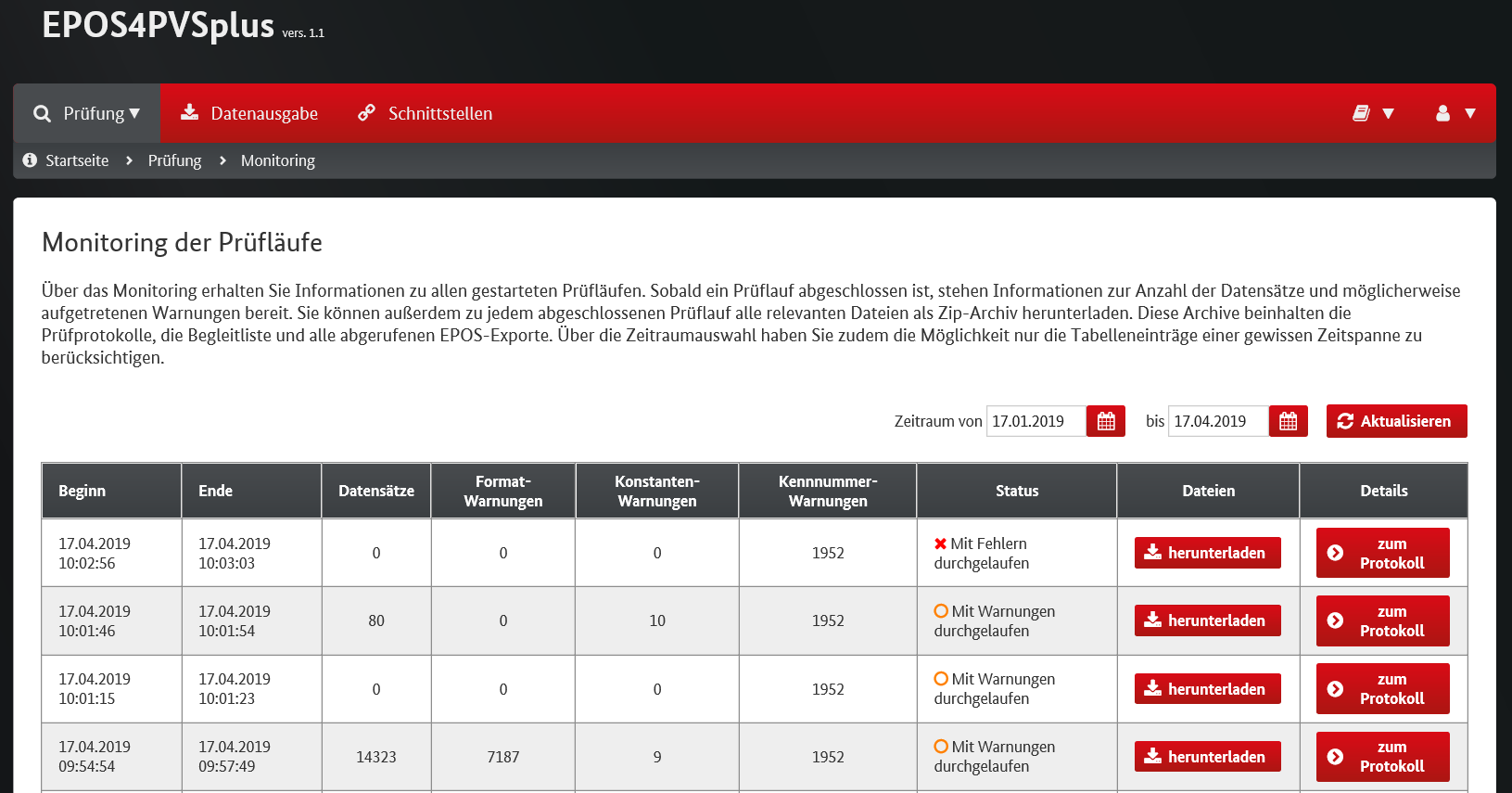Image resolution: width=1512 pixels, height=793 pixels.
Task: Click the Kennnummer-Warnungen column header
Action: [x=828, y=491]
